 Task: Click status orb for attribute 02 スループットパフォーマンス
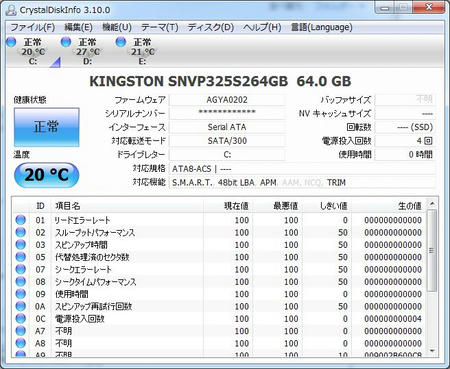(x=21, y=232)
